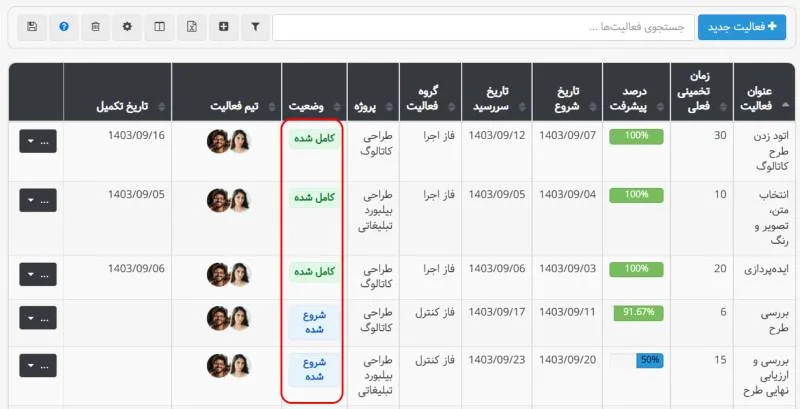
Task: Click the فعالیت جدید new activity button
Action: click(x=742, y=27)
